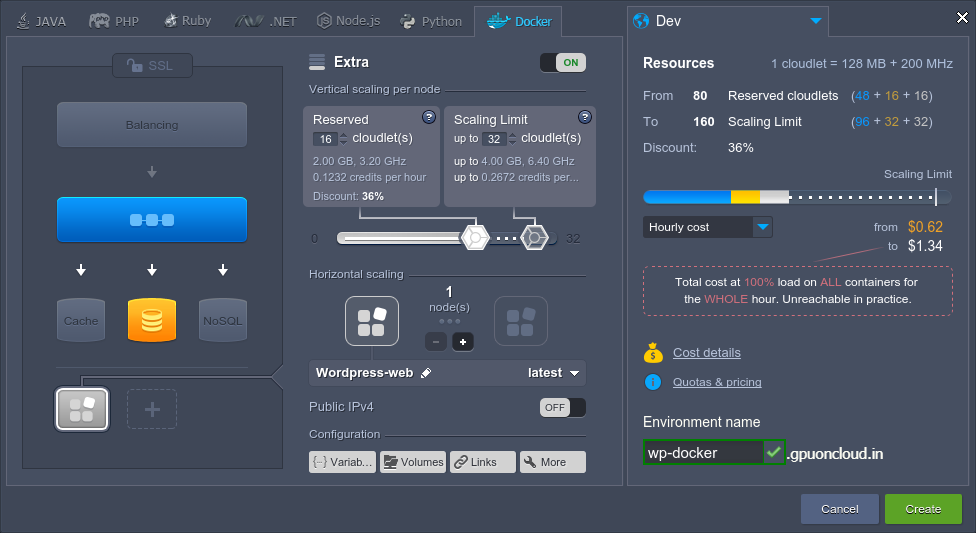Screen dimensions: 976x533
Task: Enable the Public IPv4 switch
Action: (x=563, y=407)
